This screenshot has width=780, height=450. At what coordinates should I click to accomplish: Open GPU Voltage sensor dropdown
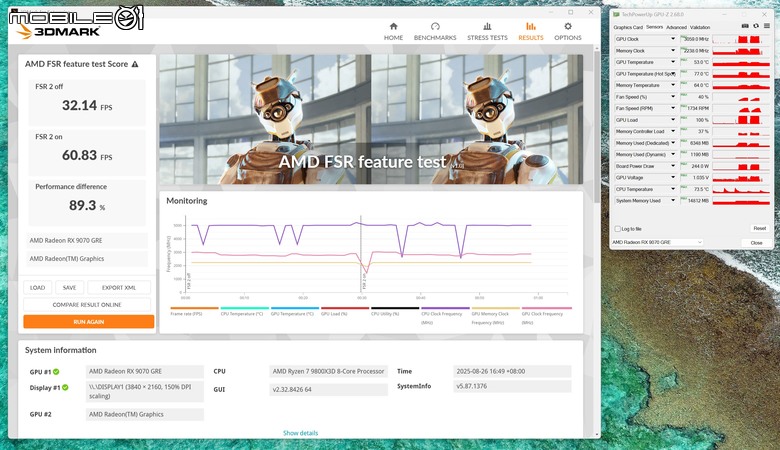point(673,178)
